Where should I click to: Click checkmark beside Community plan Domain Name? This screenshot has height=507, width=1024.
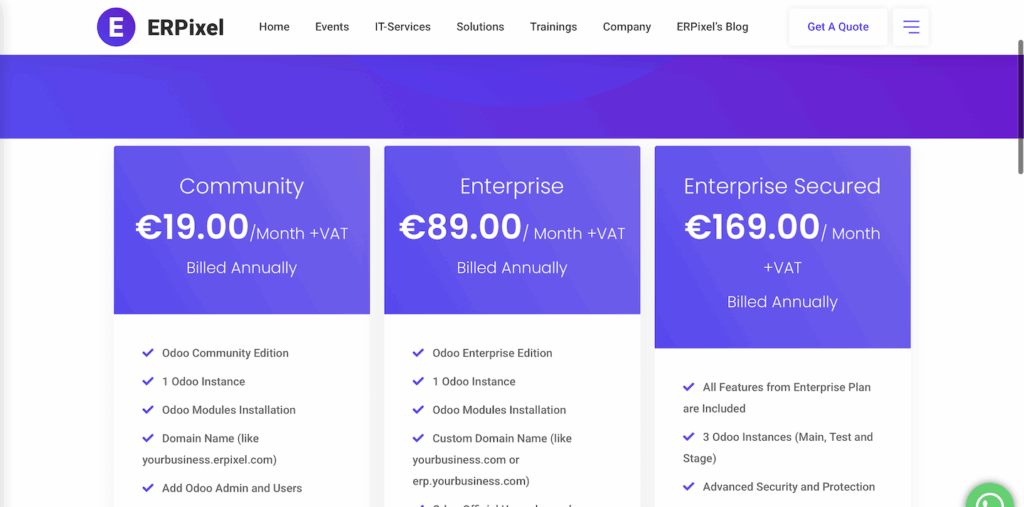pyautogui.click(x=148, y=438)
